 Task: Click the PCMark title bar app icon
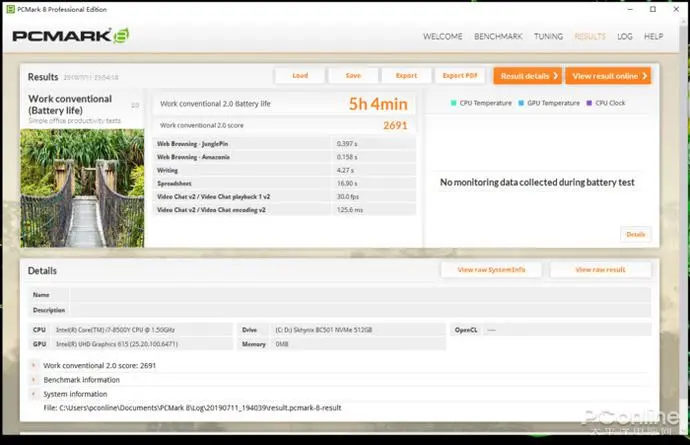10,8
